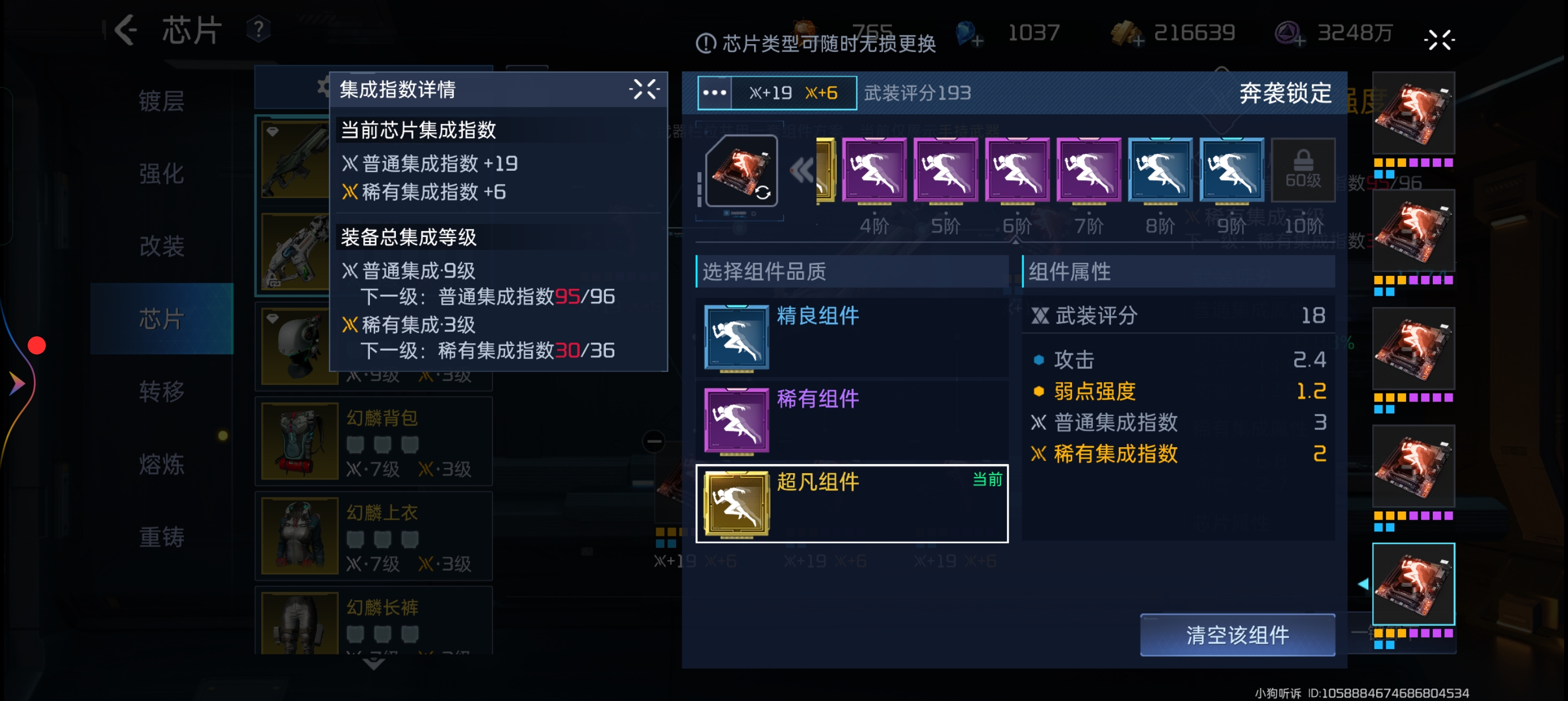Click the 清空该组件 button
Image resolution: width=1568 pixels, height=701 pixels.
[x=1238, y=635]
